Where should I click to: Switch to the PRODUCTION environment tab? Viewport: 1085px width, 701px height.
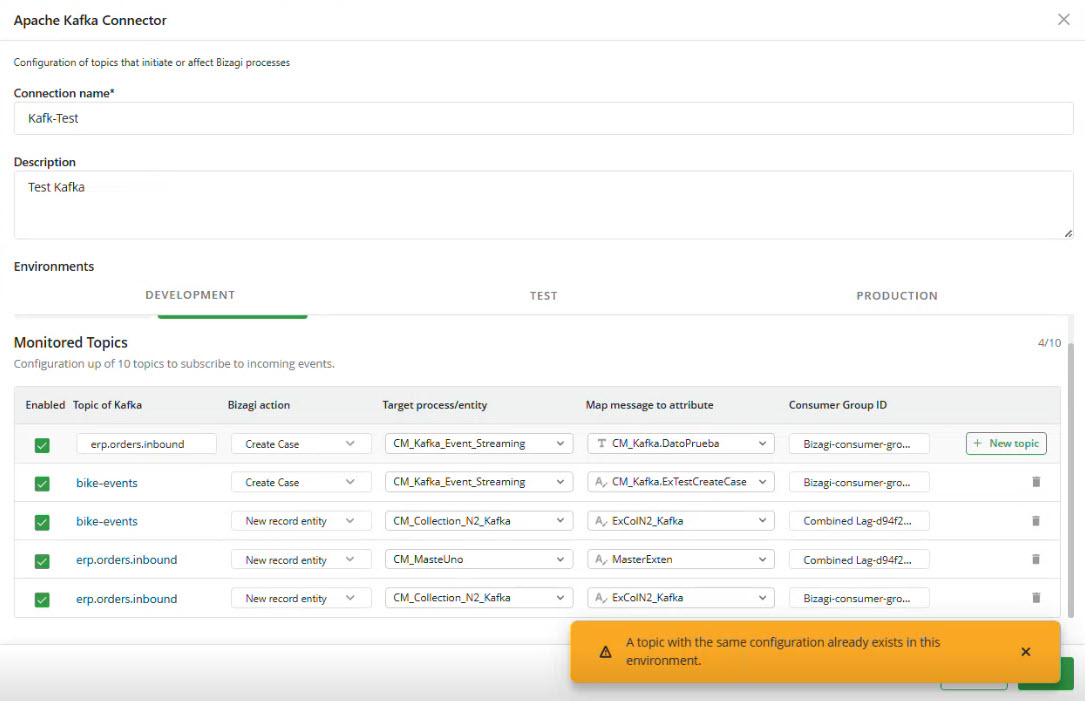897,295
